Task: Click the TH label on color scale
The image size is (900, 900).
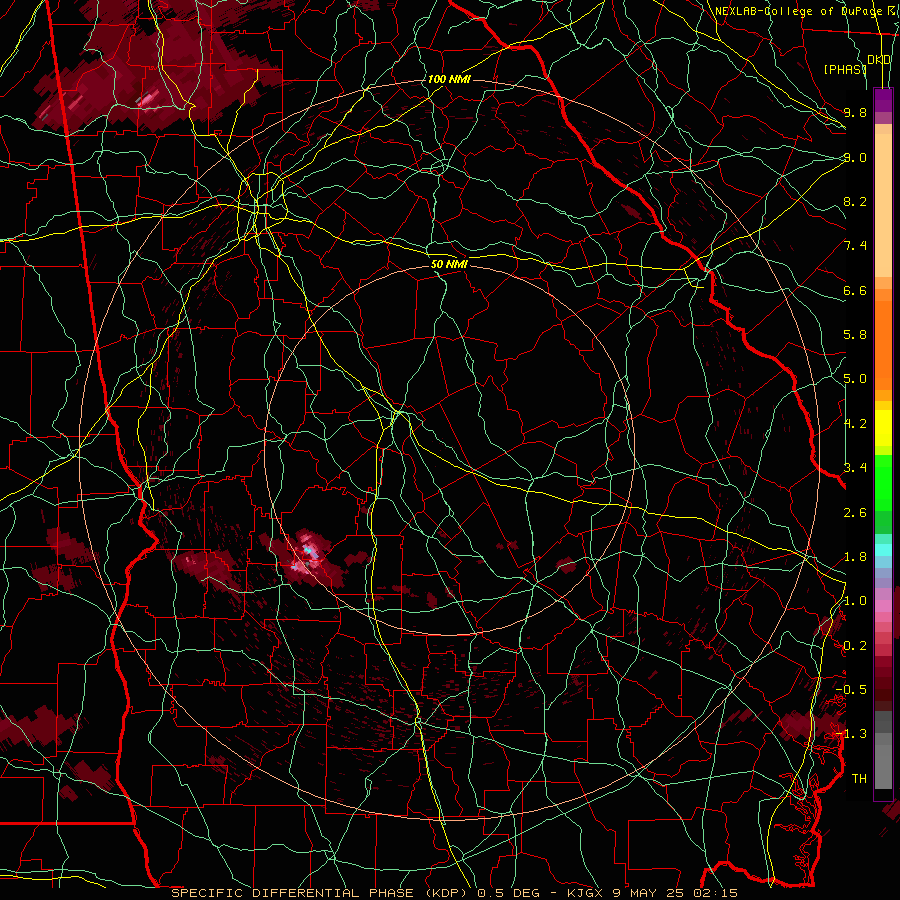Action: point(859,779)
